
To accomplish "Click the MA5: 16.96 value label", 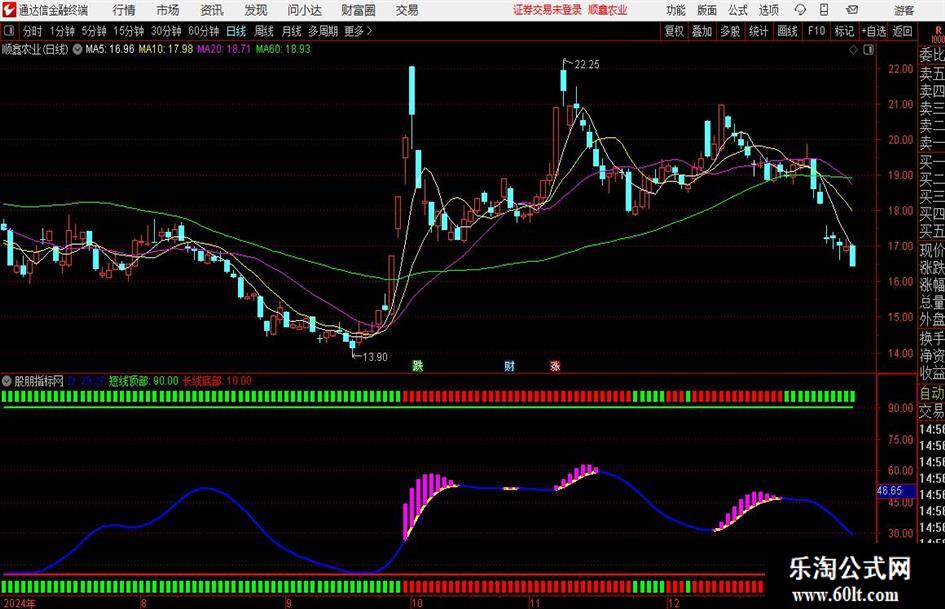I will pyautogui.click(x=110, y=49).
